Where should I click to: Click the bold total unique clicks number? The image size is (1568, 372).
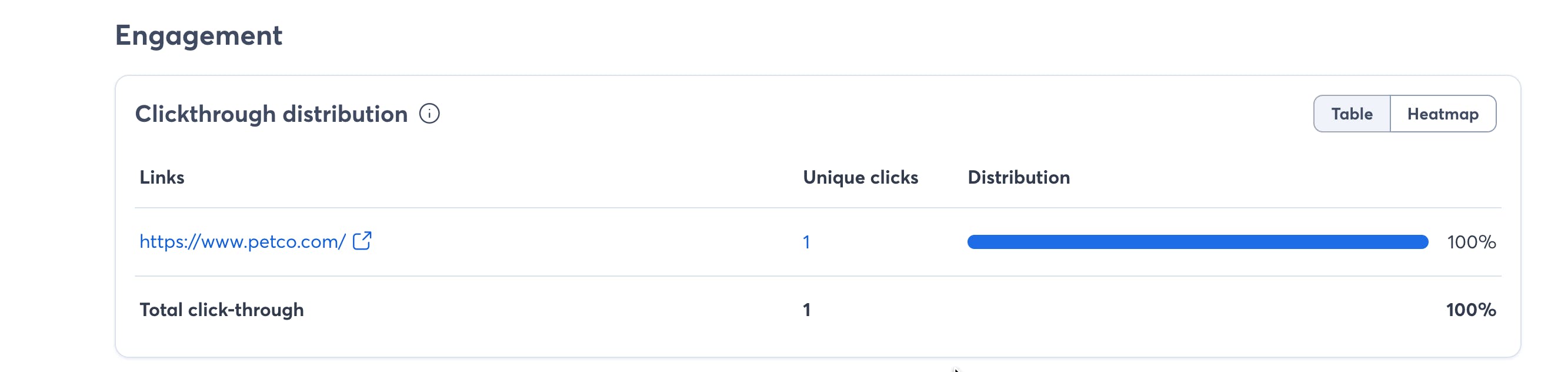click(806, 310)
